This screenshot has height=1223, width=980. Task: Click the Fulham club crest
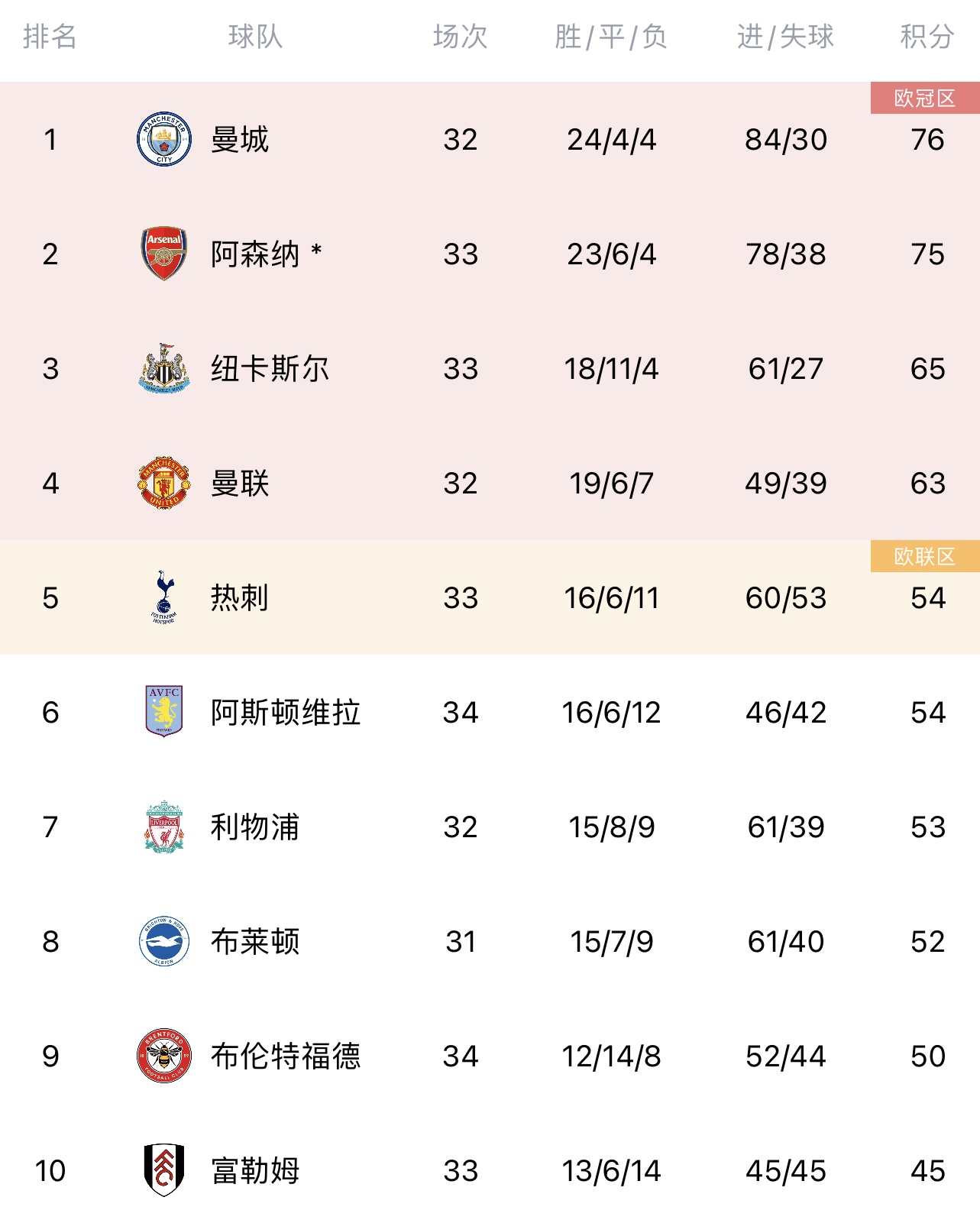(x=163, y=1170)
